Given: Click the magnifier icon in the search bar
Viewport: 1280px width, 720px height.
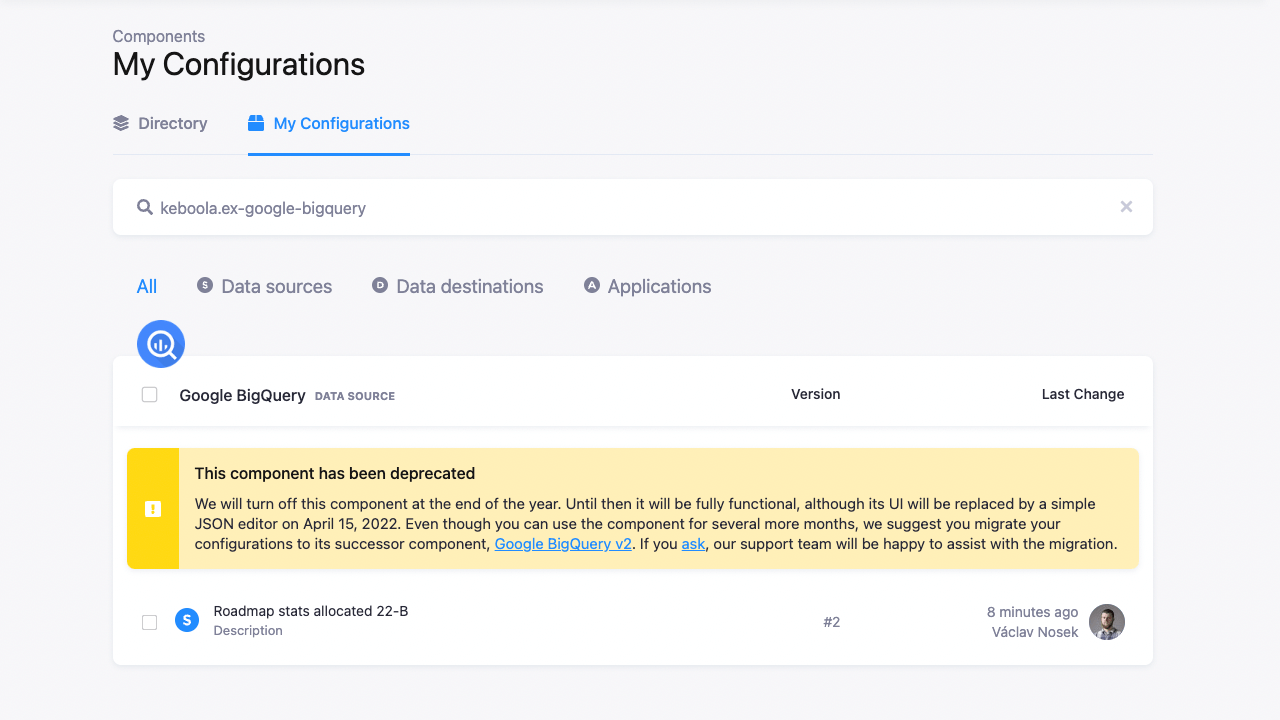Looking at the screenshot, I should point(142,207).
